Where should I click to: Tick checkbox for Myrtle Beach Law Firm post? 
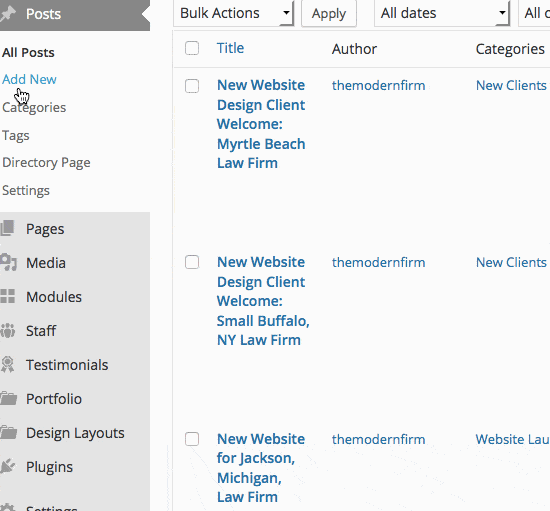(x=192, y=86)
